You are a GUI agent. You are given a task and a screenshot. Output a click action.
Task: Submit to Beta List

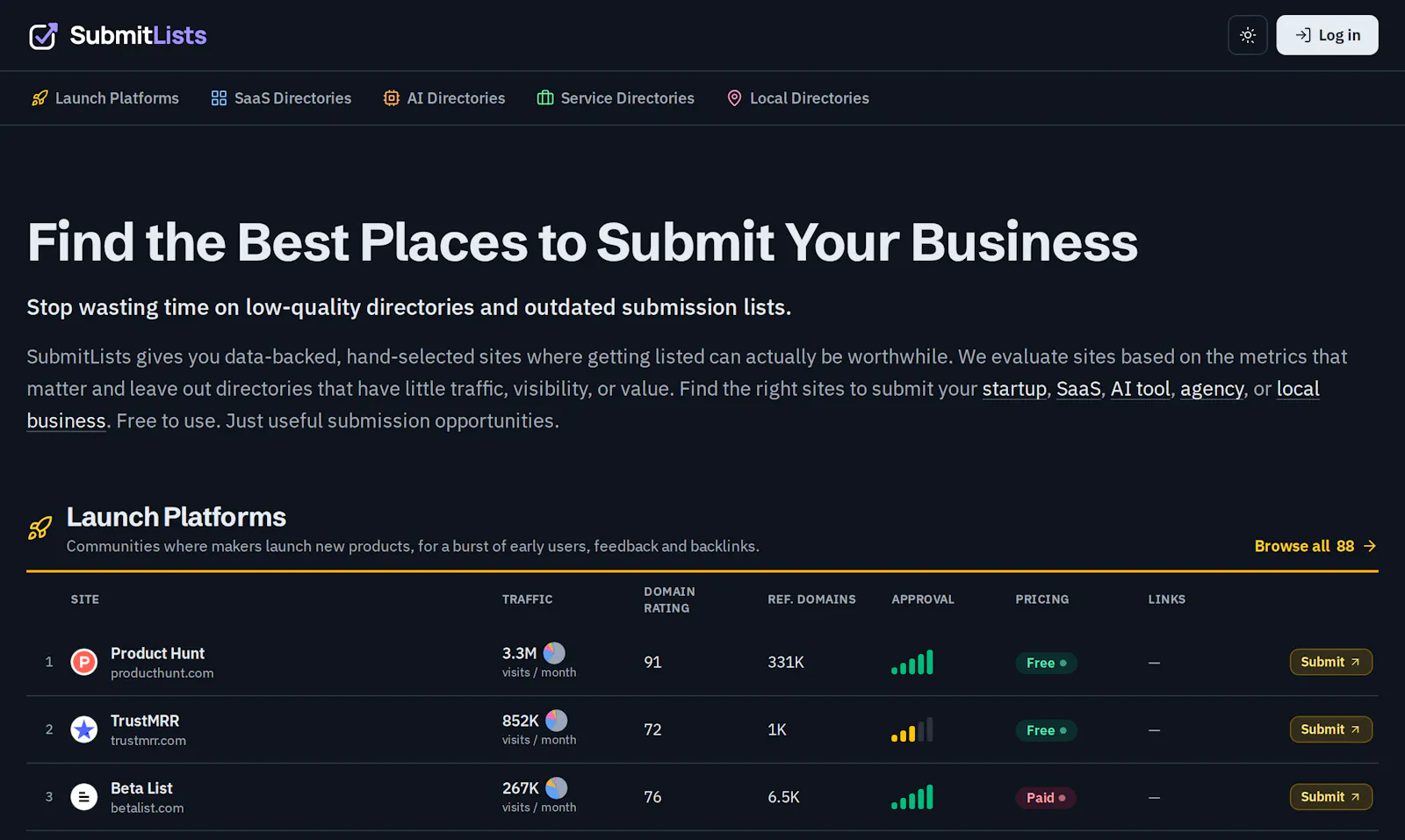point(1330,797)
